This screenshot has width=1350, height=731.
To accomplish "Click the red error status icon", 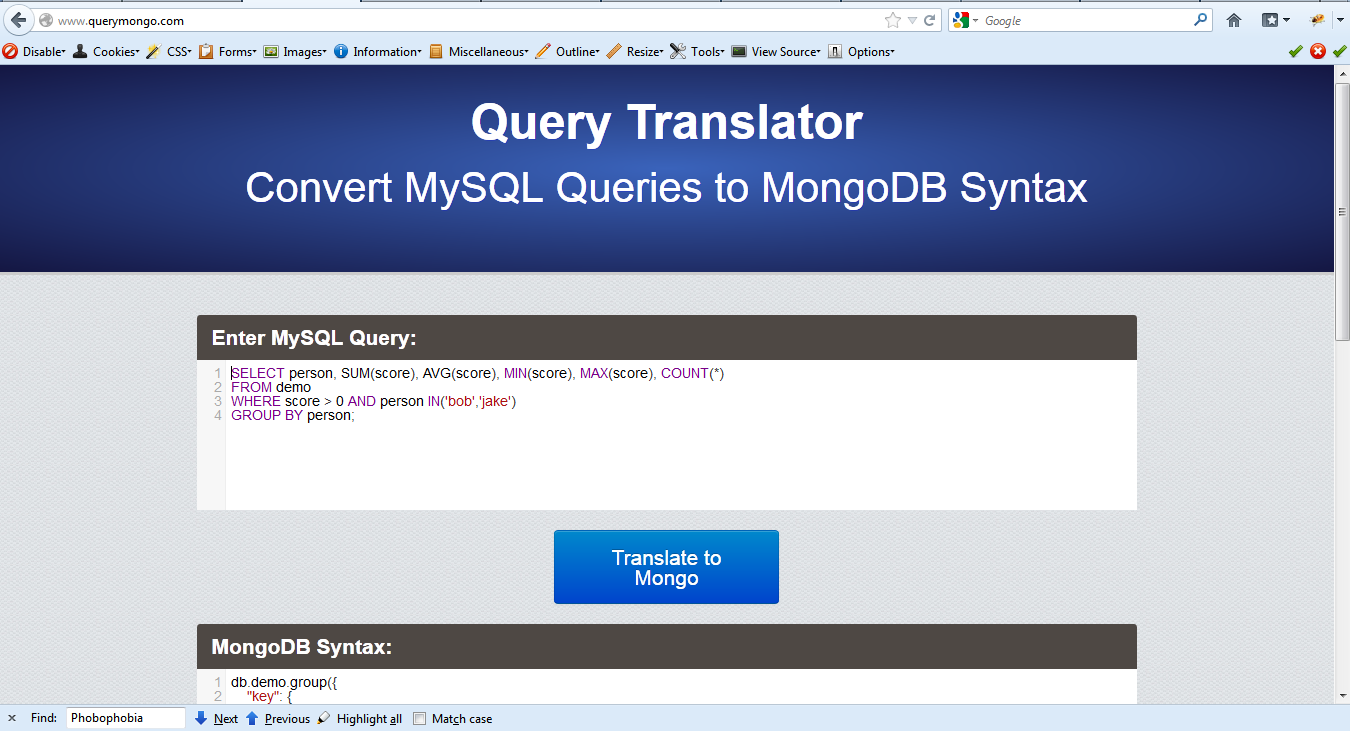I will [x=1318, y=52].
